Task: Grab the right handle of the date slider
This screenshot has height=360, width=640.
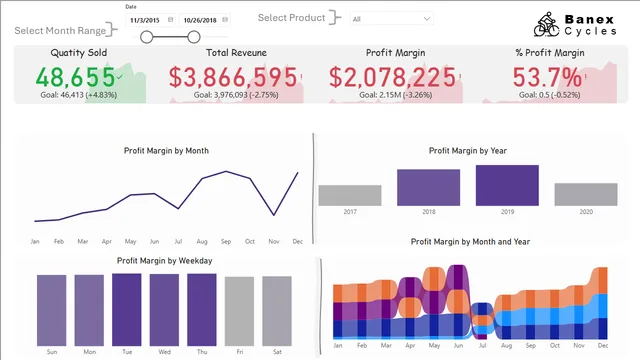Action: [x=194, y=37]
